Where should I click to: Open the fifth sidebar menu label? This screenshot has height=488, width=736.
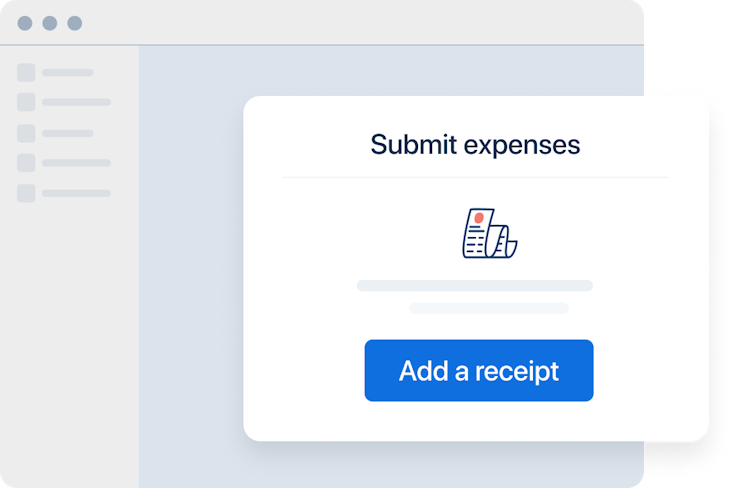point(77,193)
